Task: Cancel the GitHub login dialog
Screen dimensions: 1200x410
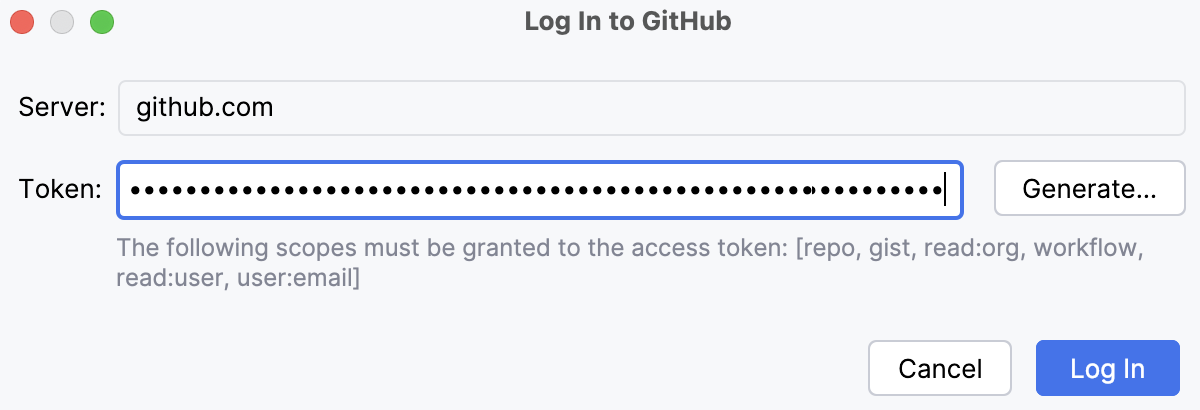Action: [940, 368]
